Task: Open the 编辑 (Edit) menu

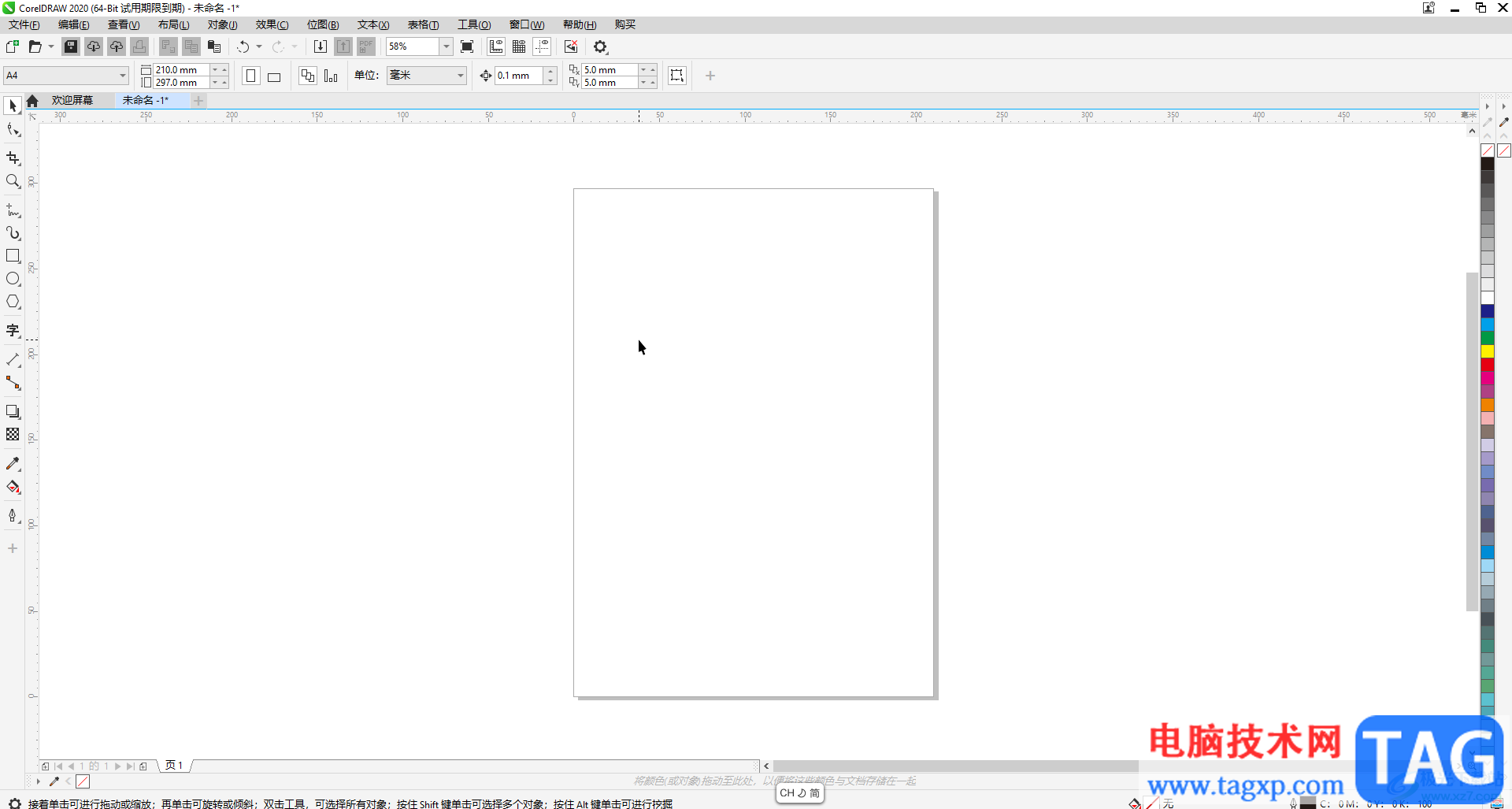Action: [74, 24]
